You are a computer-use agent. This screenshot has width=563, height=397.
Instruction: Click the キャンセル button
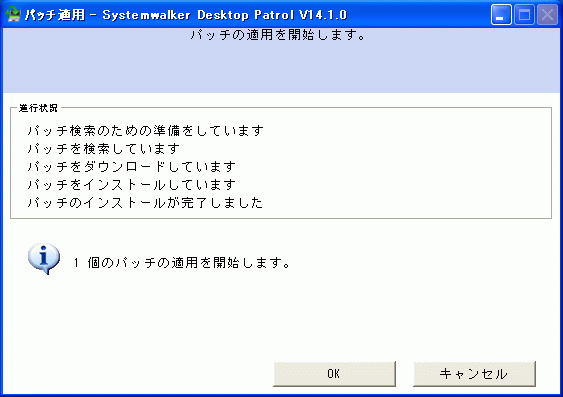pos(474,374)
